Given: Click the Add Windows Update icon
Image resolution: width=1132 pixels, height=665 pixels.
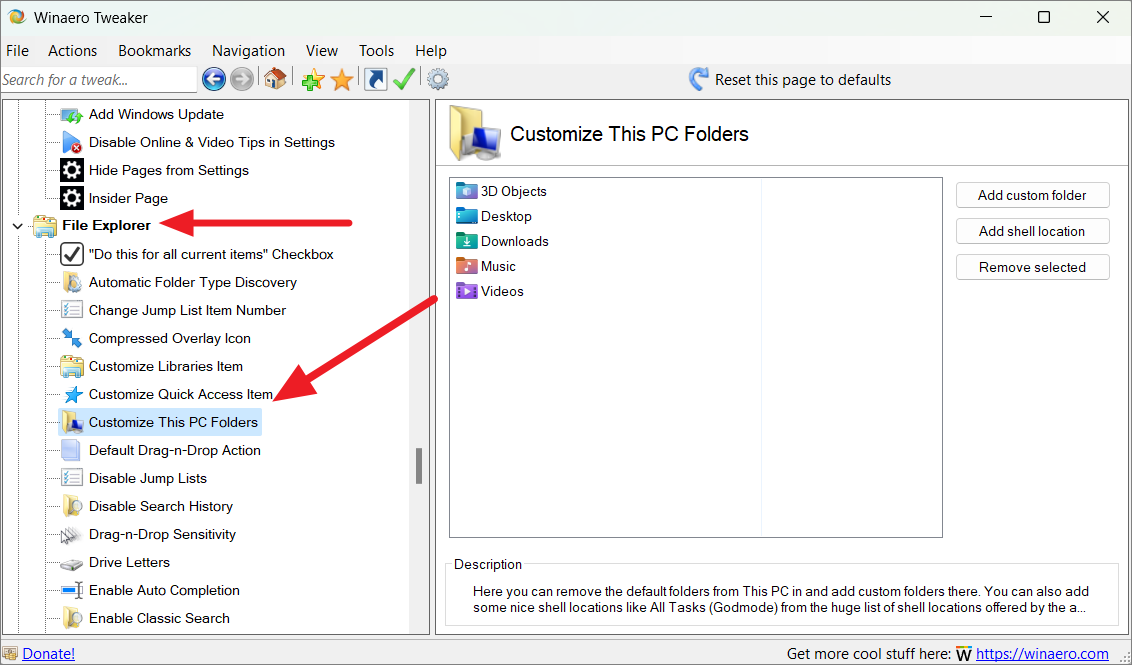Looking at the screenshot, I should pos(72,114).
